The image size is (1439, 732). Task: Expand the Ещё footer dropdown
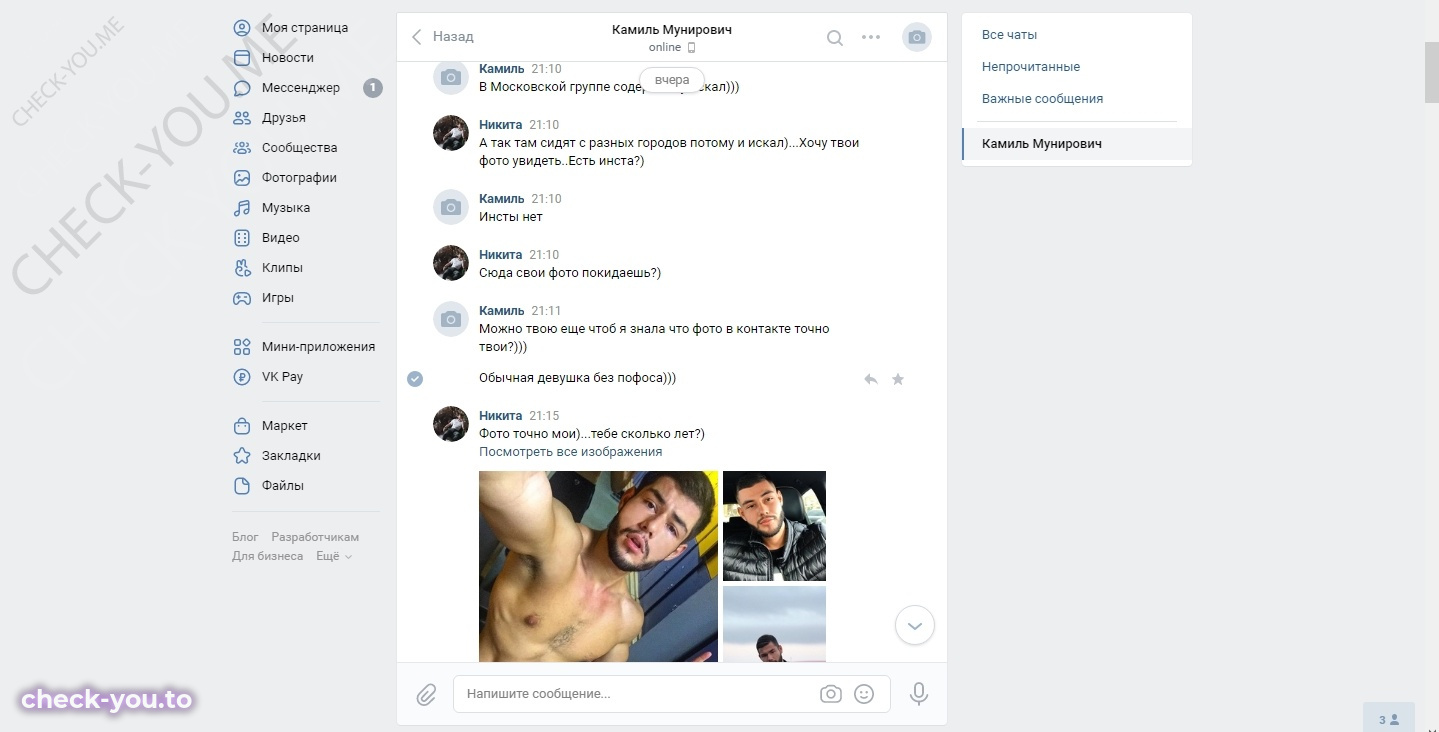pos(334,556)
